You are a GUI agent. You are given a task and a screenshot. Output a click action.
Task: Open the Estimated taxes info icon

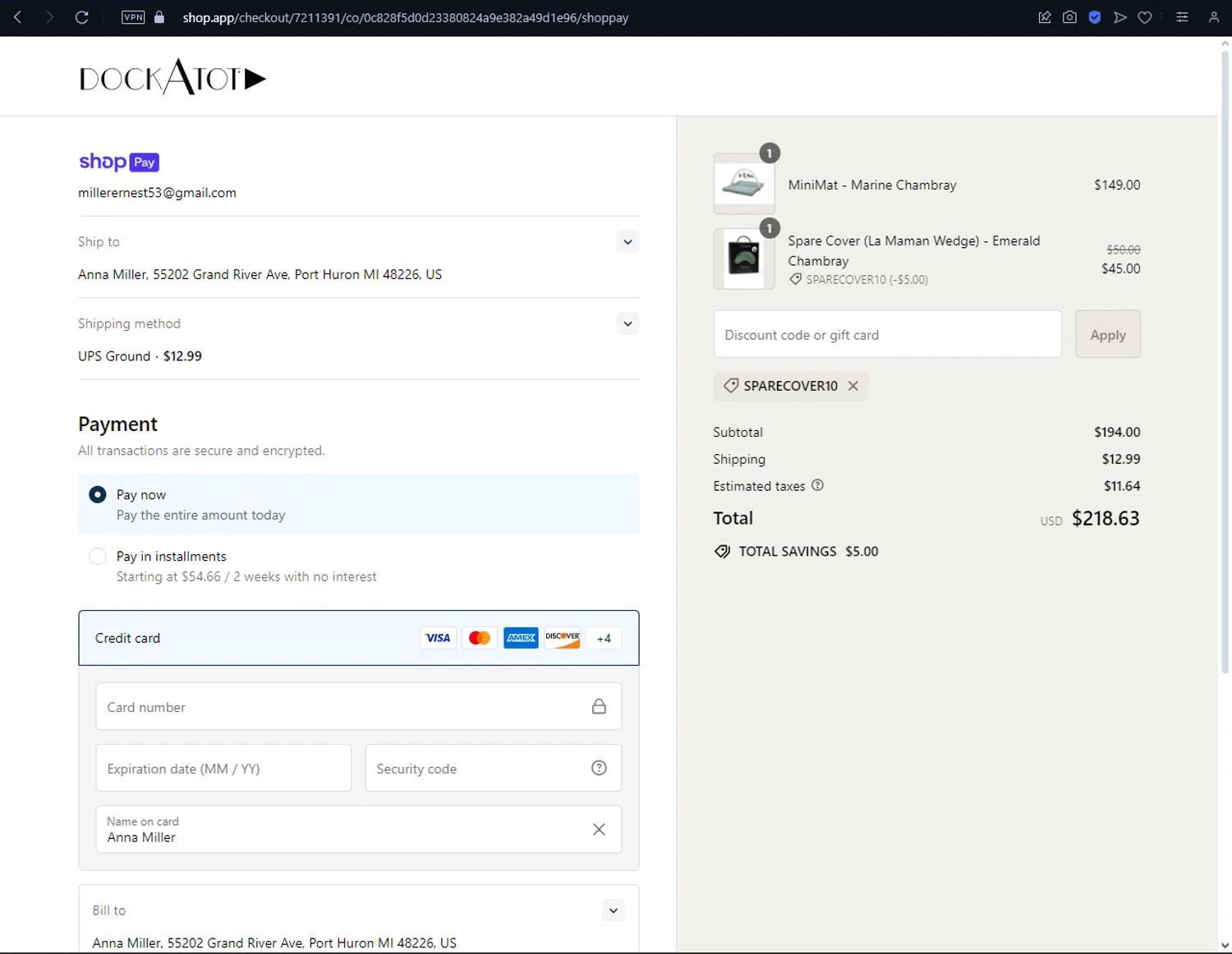click(817, 485)
